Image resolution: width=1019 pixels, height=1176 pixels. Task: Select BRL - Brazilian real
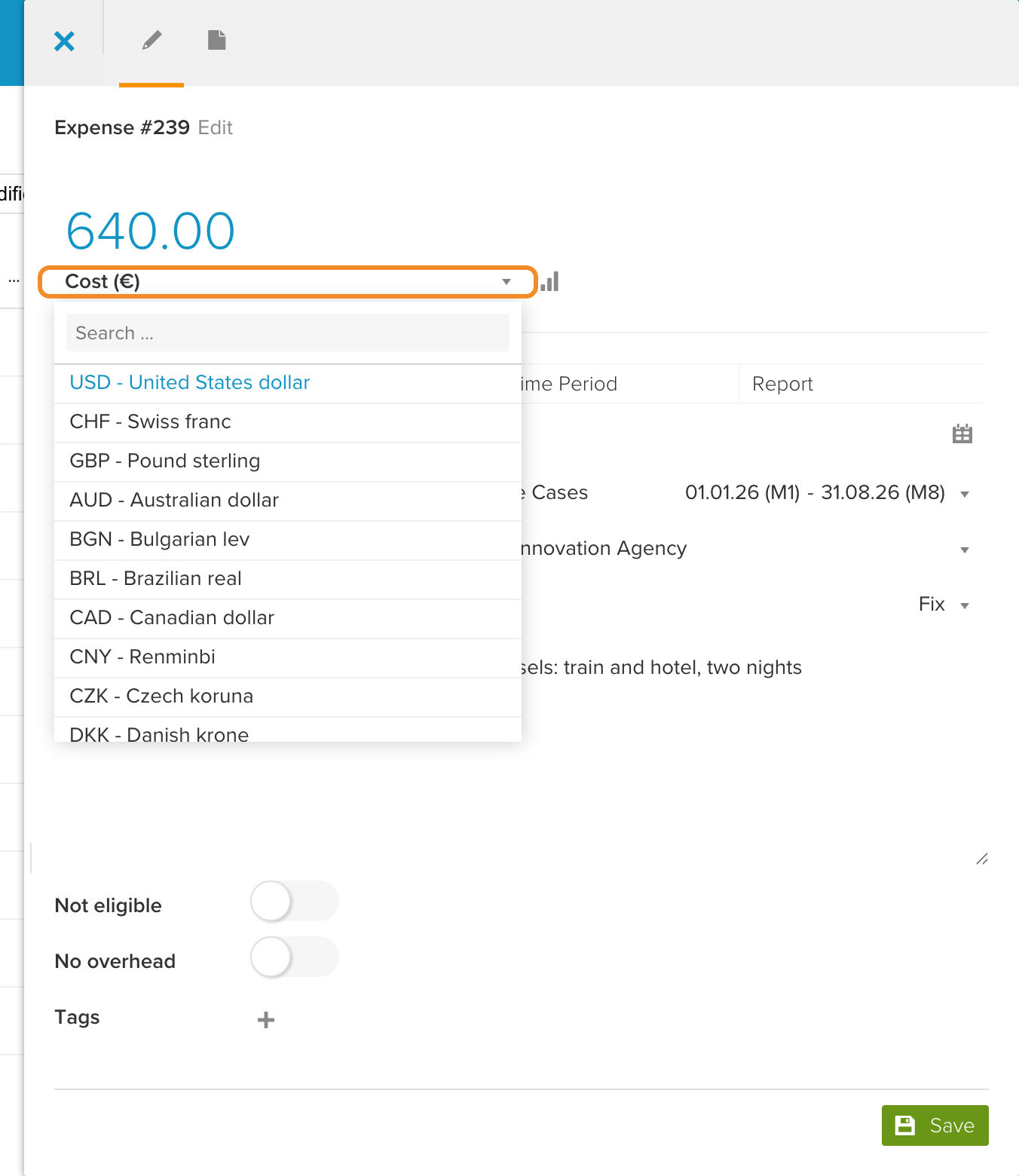pos(288,579)
